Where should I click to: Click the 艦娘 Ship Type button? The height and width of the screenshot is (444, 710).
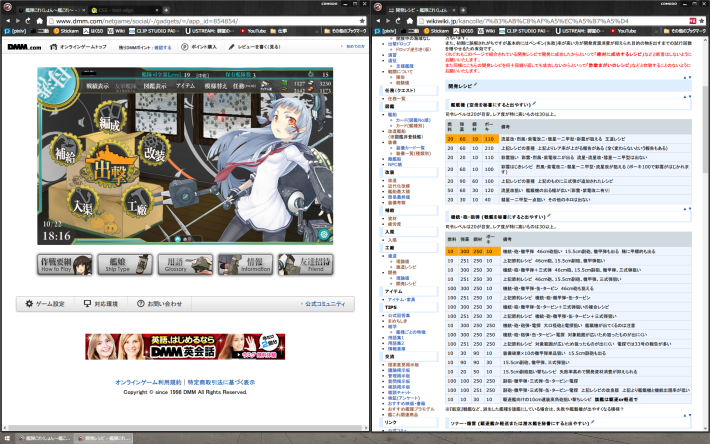pyautogui.click(x=125, y=264)
